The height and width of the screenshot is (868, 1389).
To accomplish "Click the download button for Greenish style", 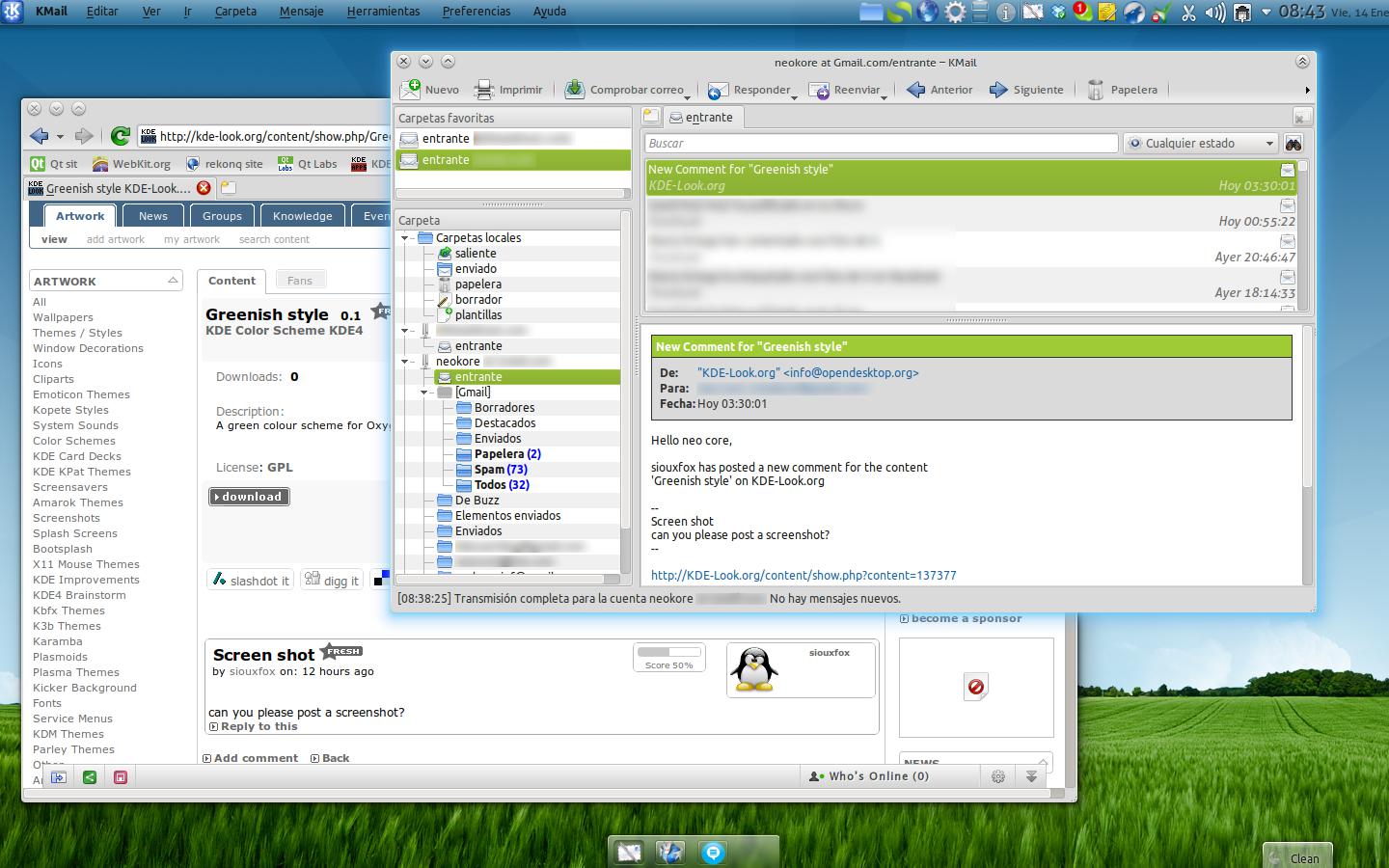I will pyautogui.click(x=249, y=497).
